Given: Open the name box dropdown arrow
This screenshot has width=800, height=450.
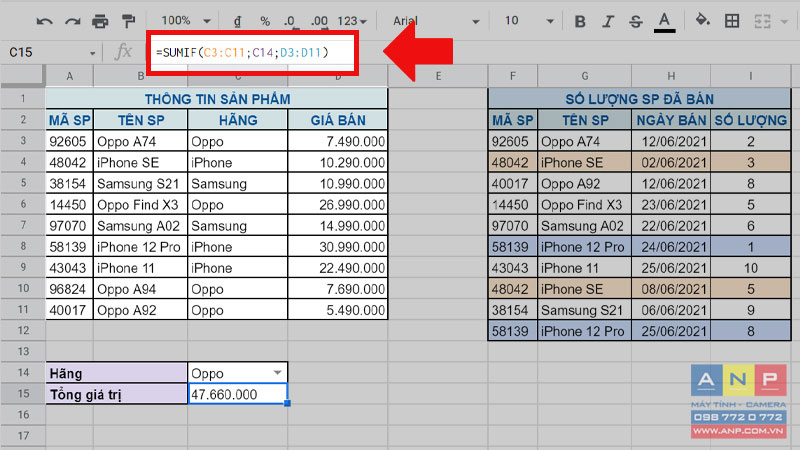Looking at the screenshot, I should 92,53.
